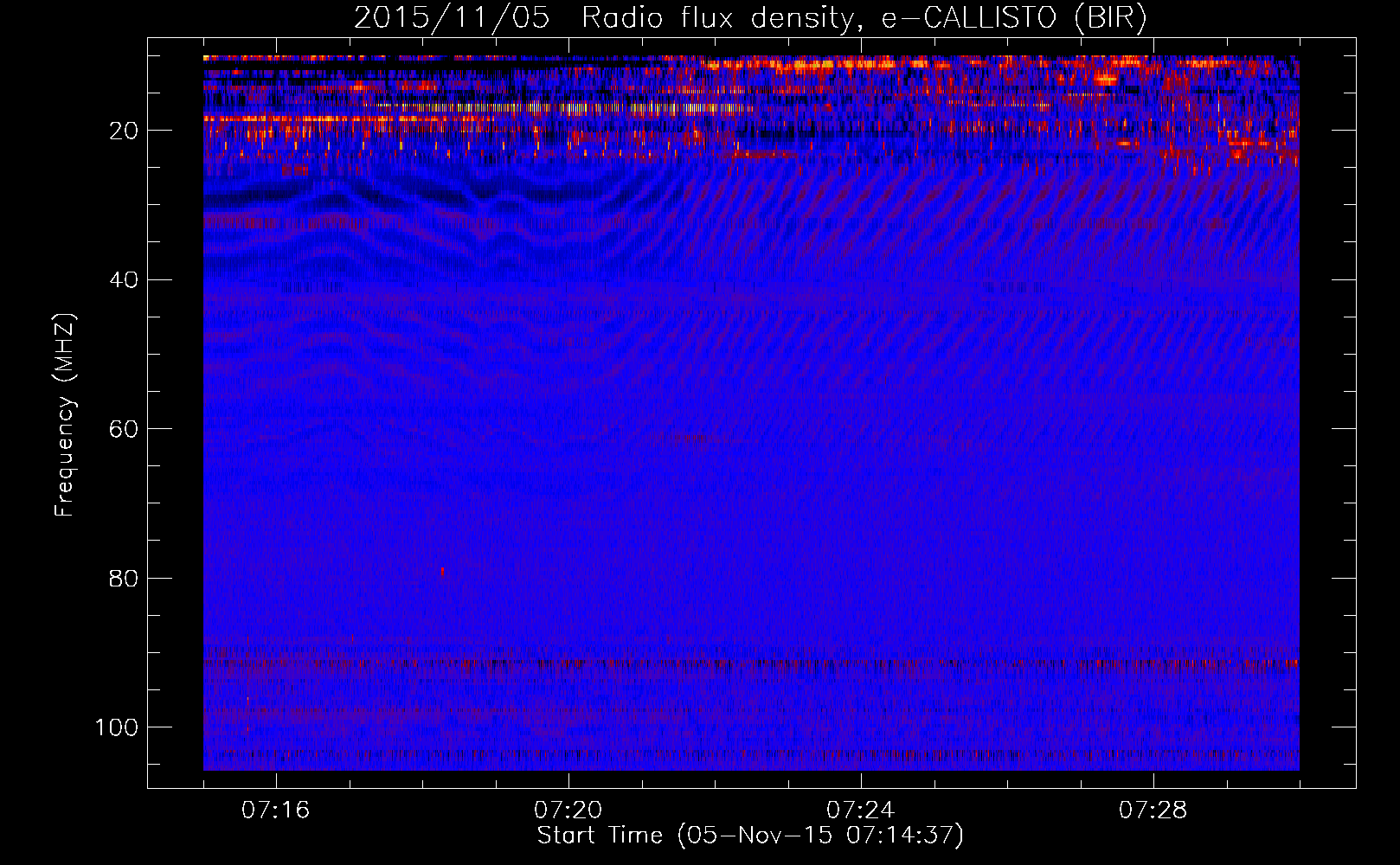This screenshot has height=865, width=1400.
Task: Click the '60' frequency tick label
Action: pos(125,429)
